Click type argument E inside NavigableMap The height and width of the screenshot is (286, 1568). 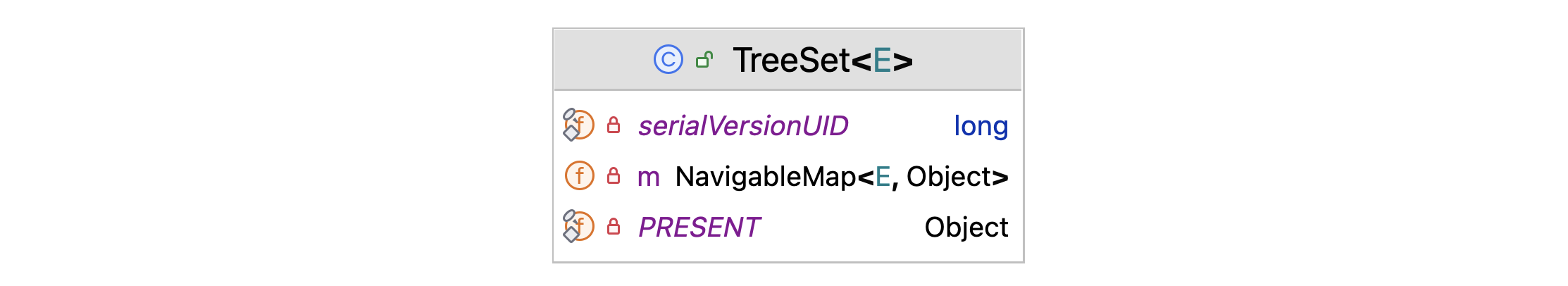pos(883,177)
